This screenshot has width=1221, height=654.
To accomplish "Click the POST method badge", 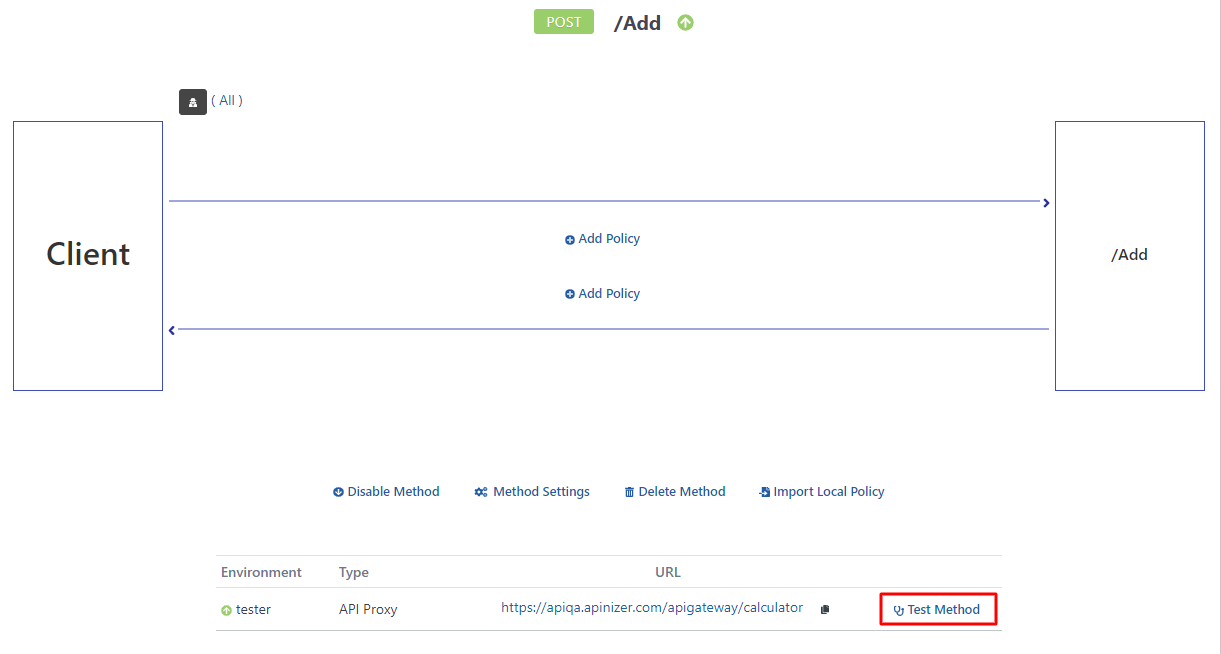I will (x=563, y=22).
